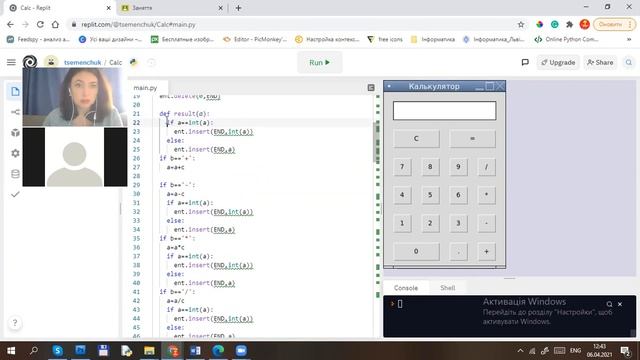Viewport: 640px width, 360px height.
Task: Click calculator digit 4 button
Action: [x=402, y=195]
